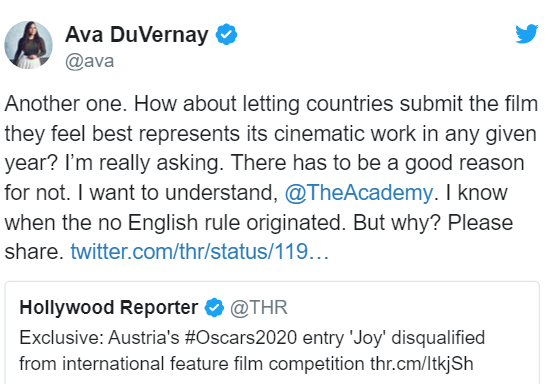Click the quoted text 'Exclusive: Austria's'
The width and height of the screenshot is (548, 384).
click(x=99, y=338)
